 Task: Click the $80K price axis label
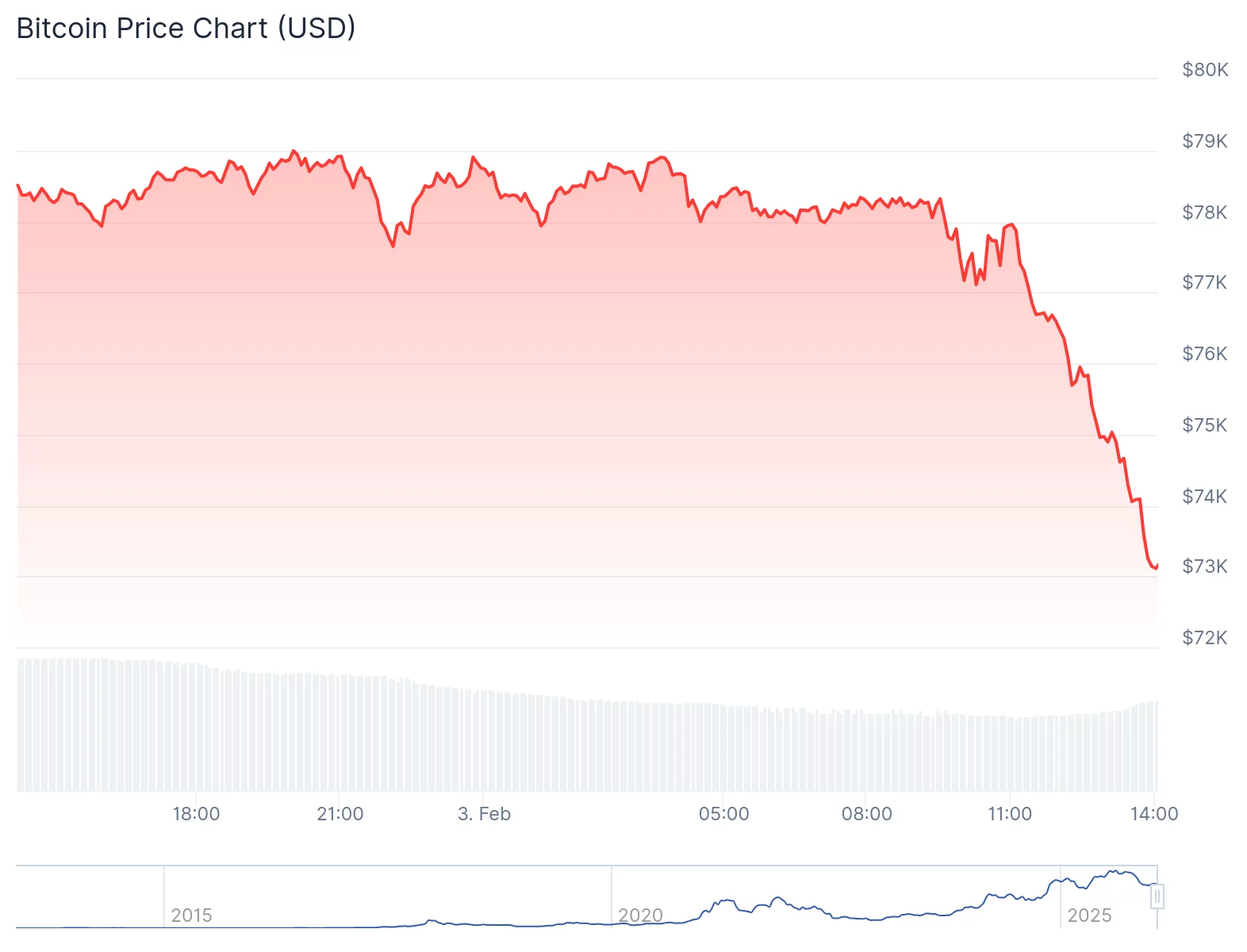coord(1205,70)
